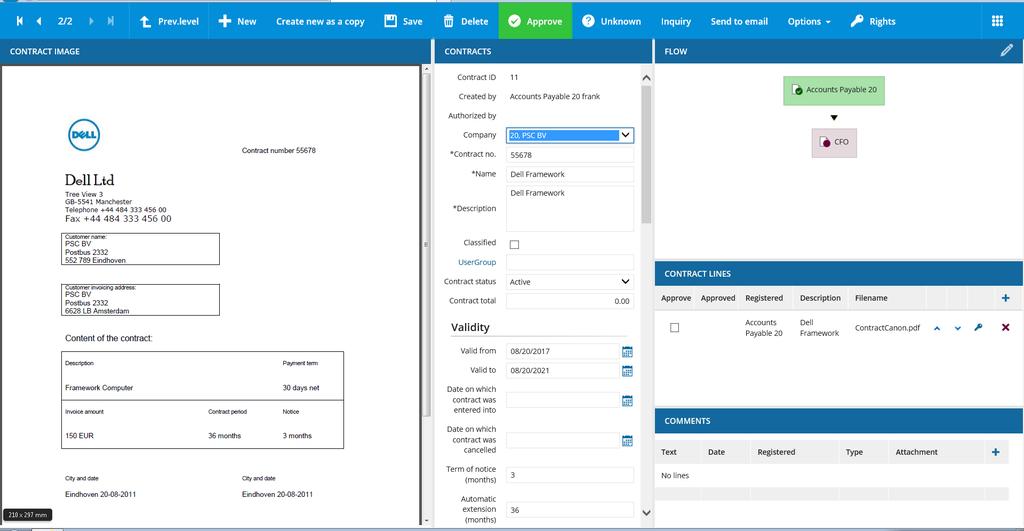Click the Approved column header
1024x531 pixels.
[x=718, y=298]
